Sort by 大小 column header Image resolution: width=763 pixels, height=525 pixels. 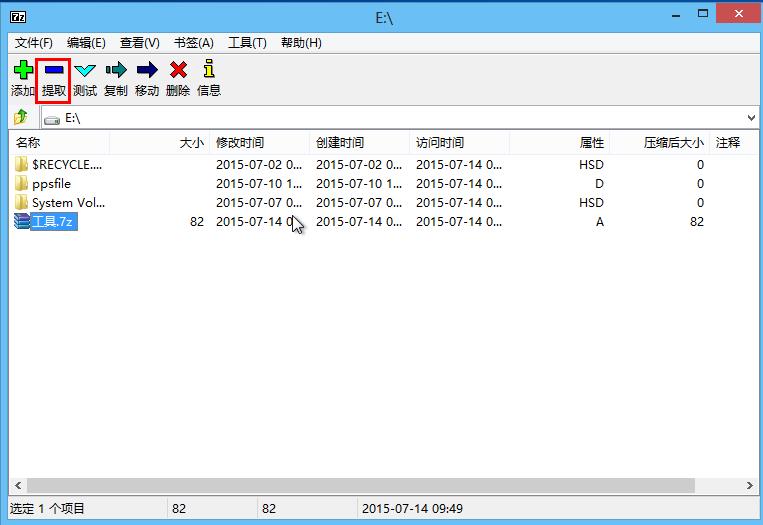[160, 143]
